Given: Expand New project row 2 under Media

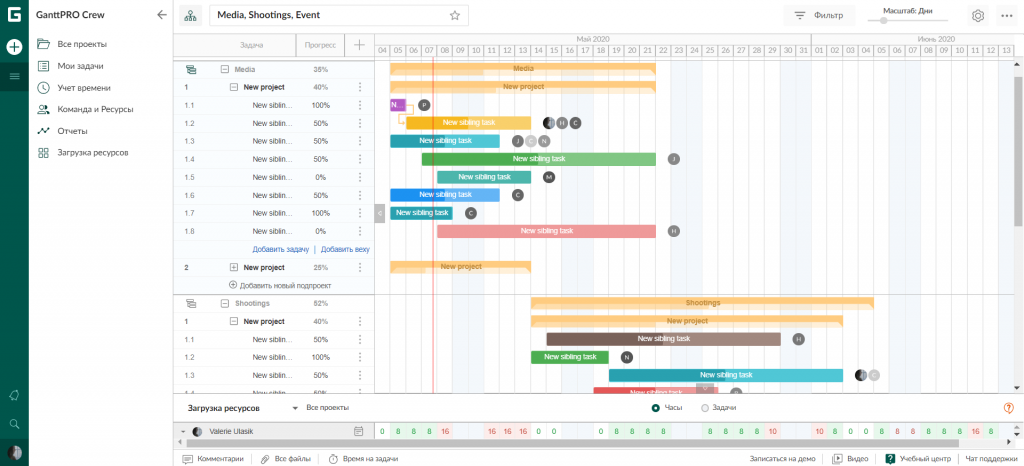Looking at the screenshot, I should pyautogui.click(x=234, y=267).
